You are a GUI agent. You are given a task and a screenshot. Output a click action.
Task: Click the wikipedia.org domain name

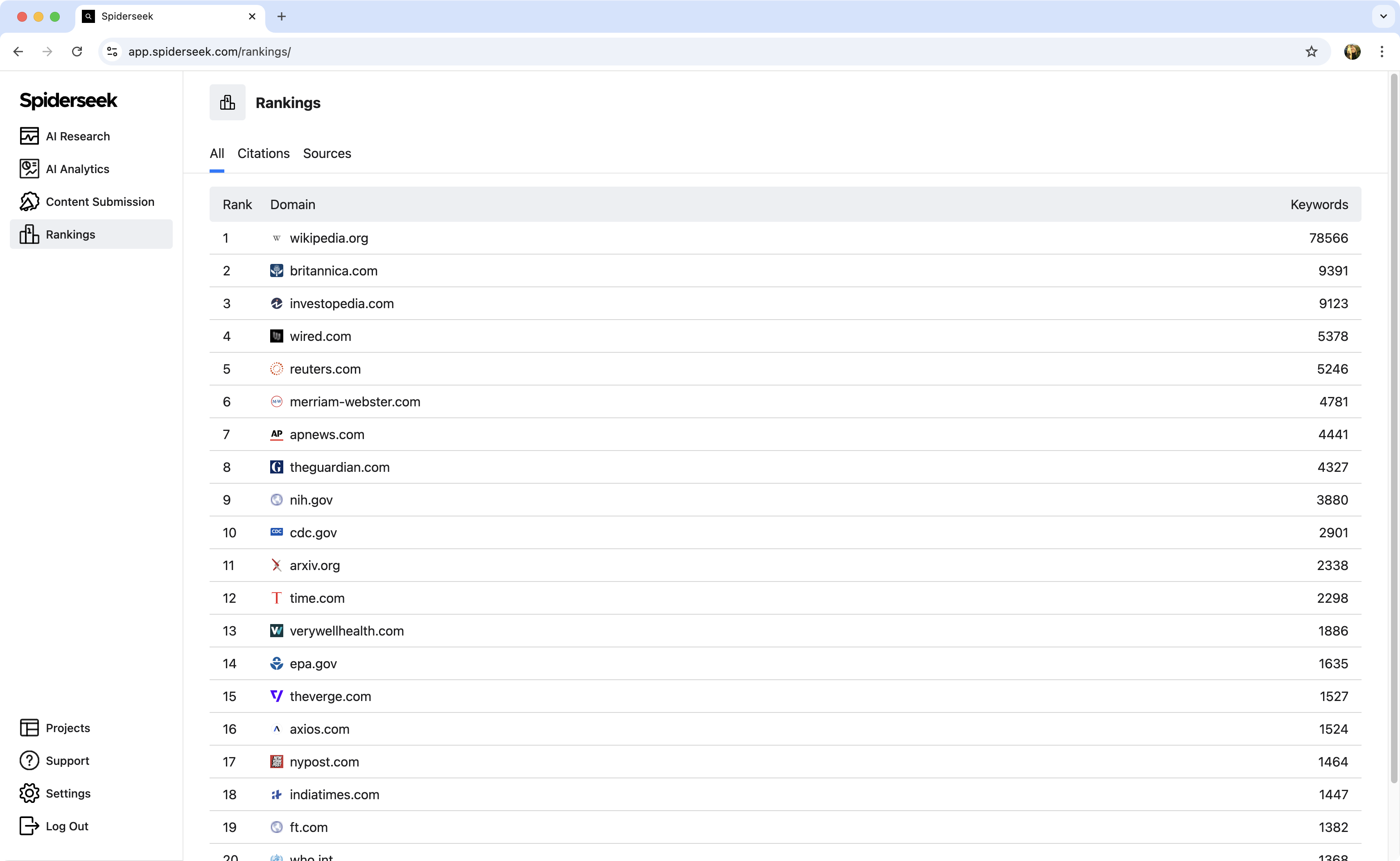329,238
